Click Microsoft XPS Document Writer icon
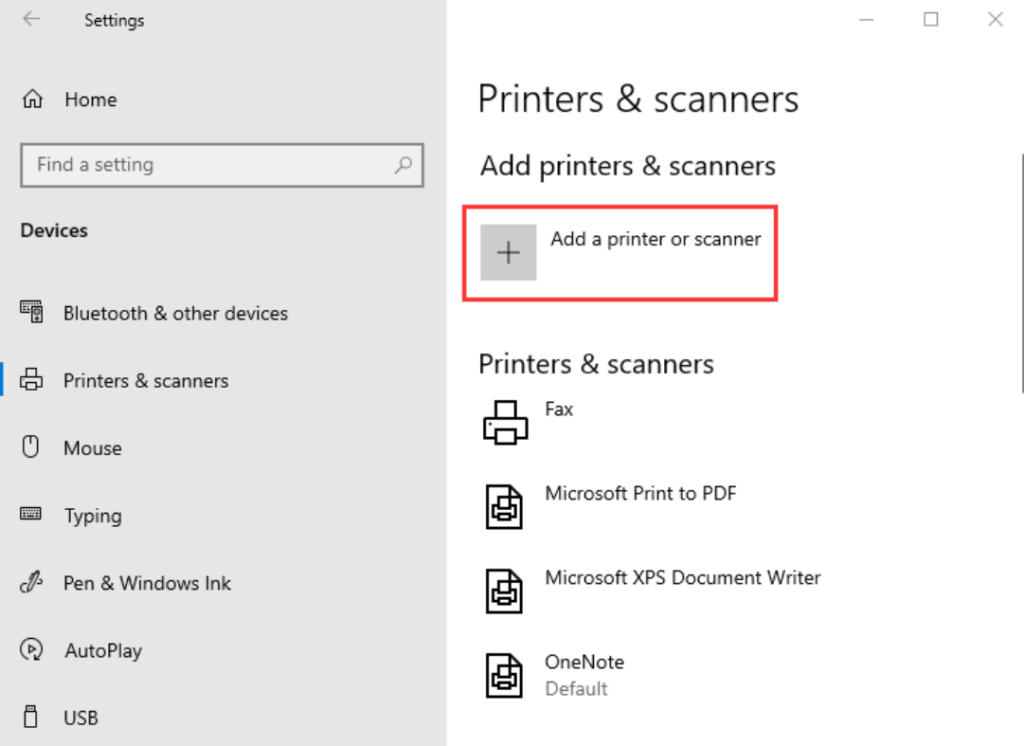 pyautogui.click(x=505, y=590)
